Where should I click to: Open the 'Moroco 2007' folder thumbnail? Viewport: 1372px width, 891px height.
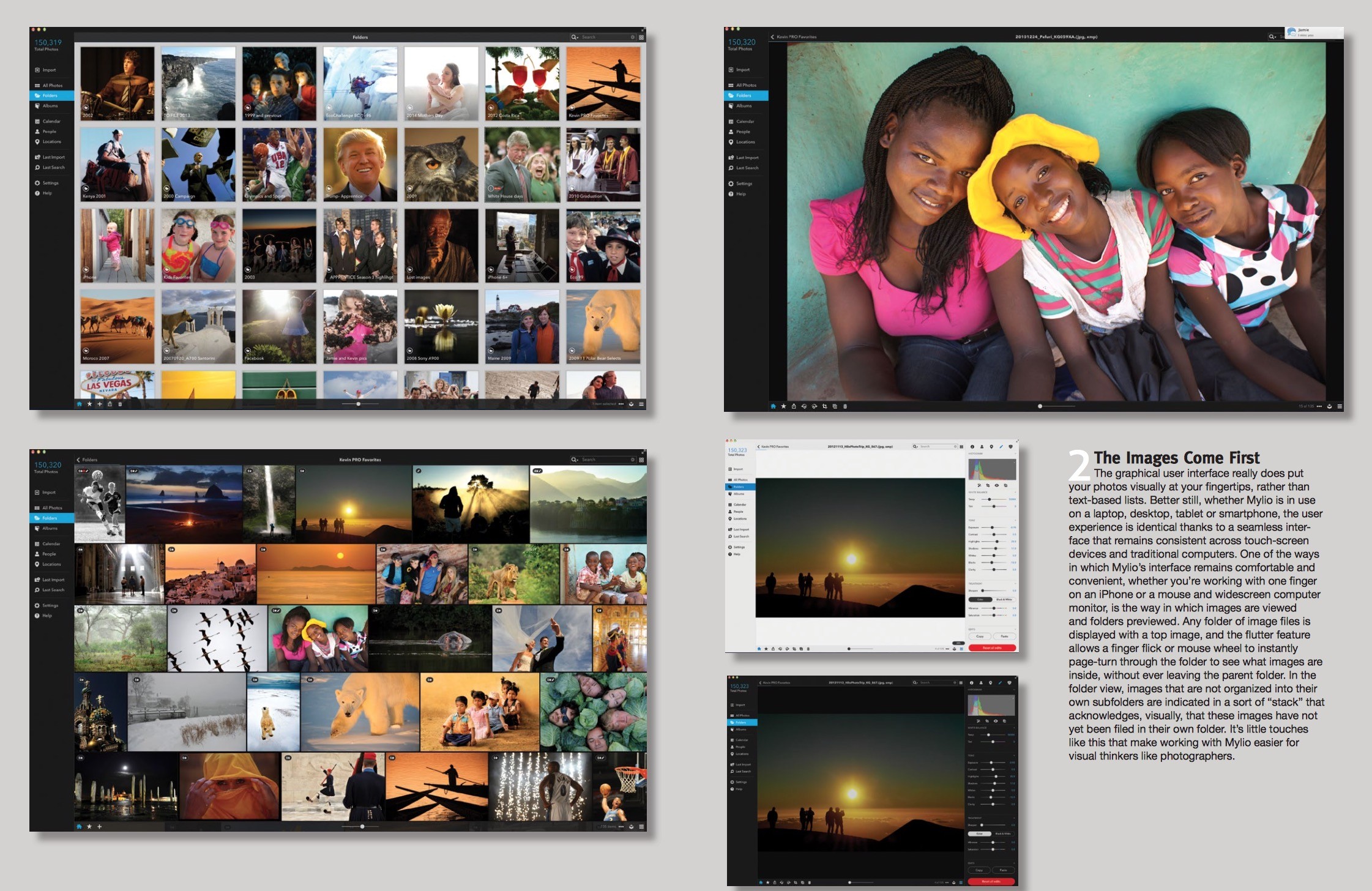tap(117, 327)
